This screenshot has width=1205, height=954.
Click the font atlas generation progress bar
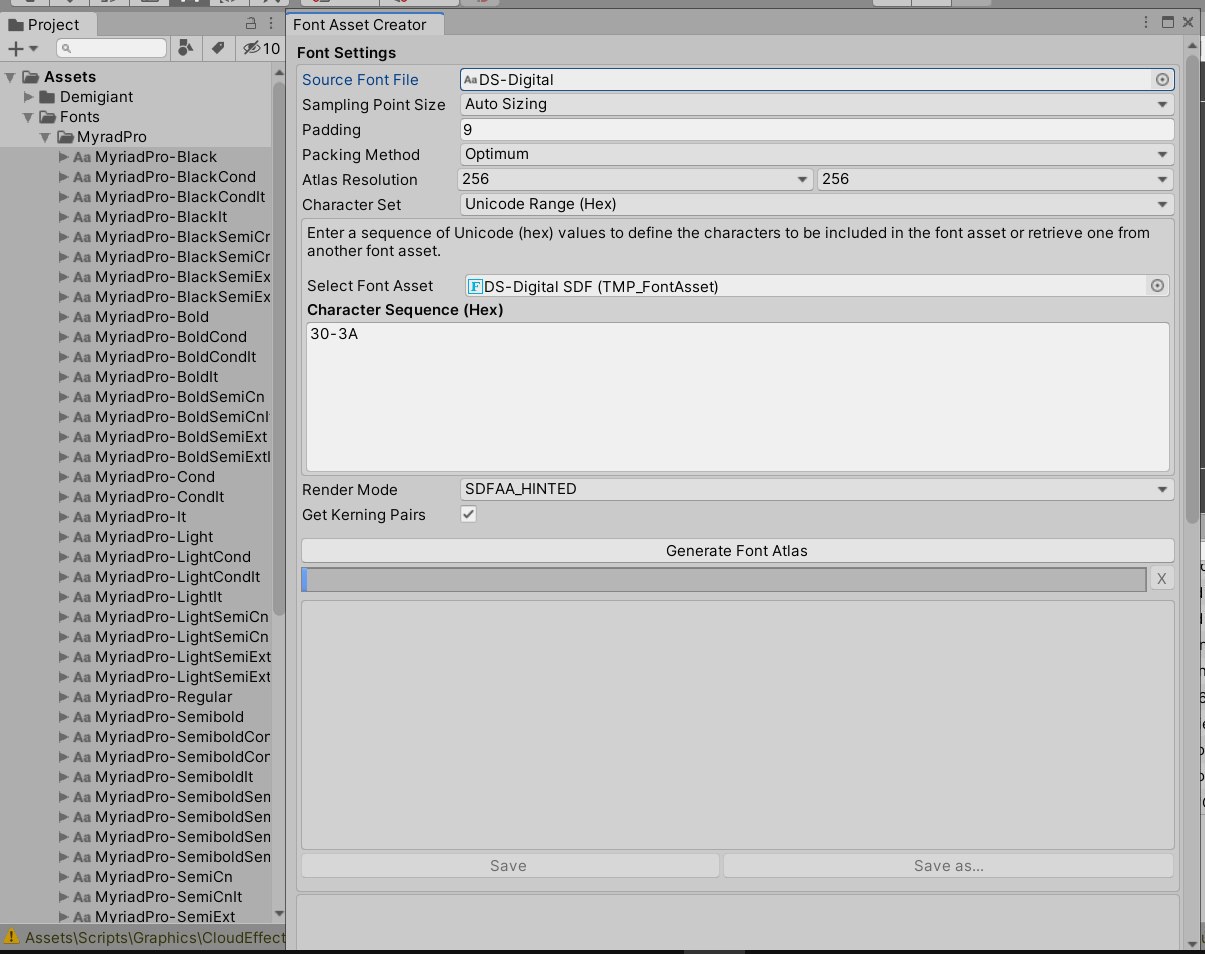[x=724, y=579]
